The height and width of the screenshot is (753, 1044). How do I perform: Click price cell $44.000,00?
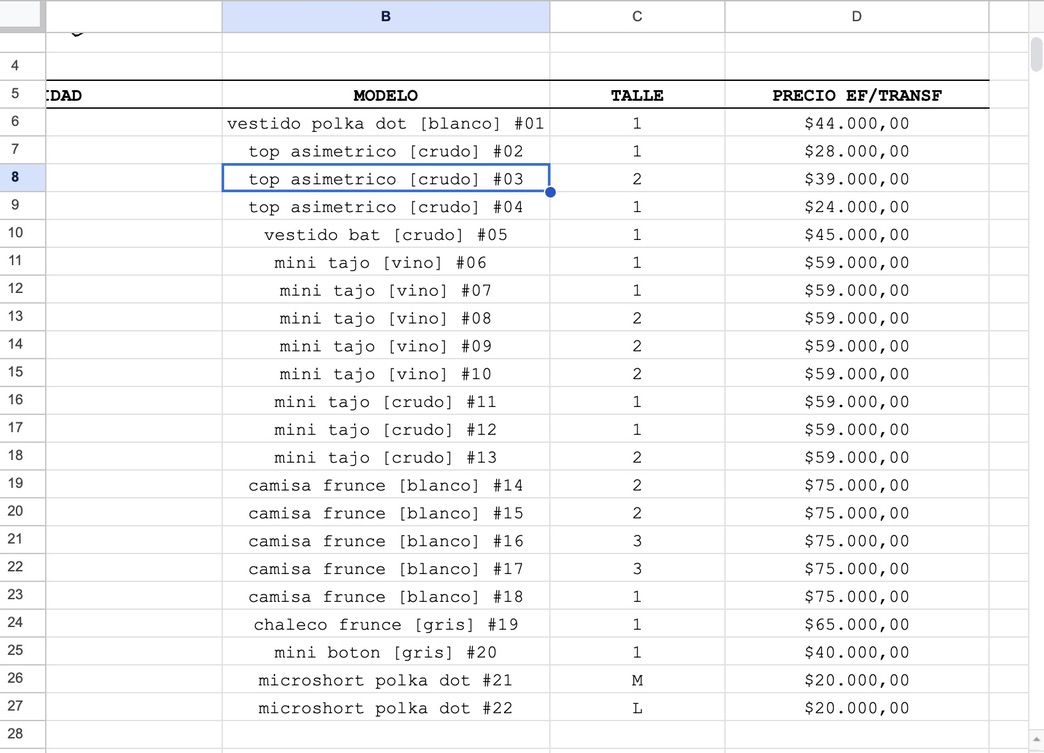(856, 123)
